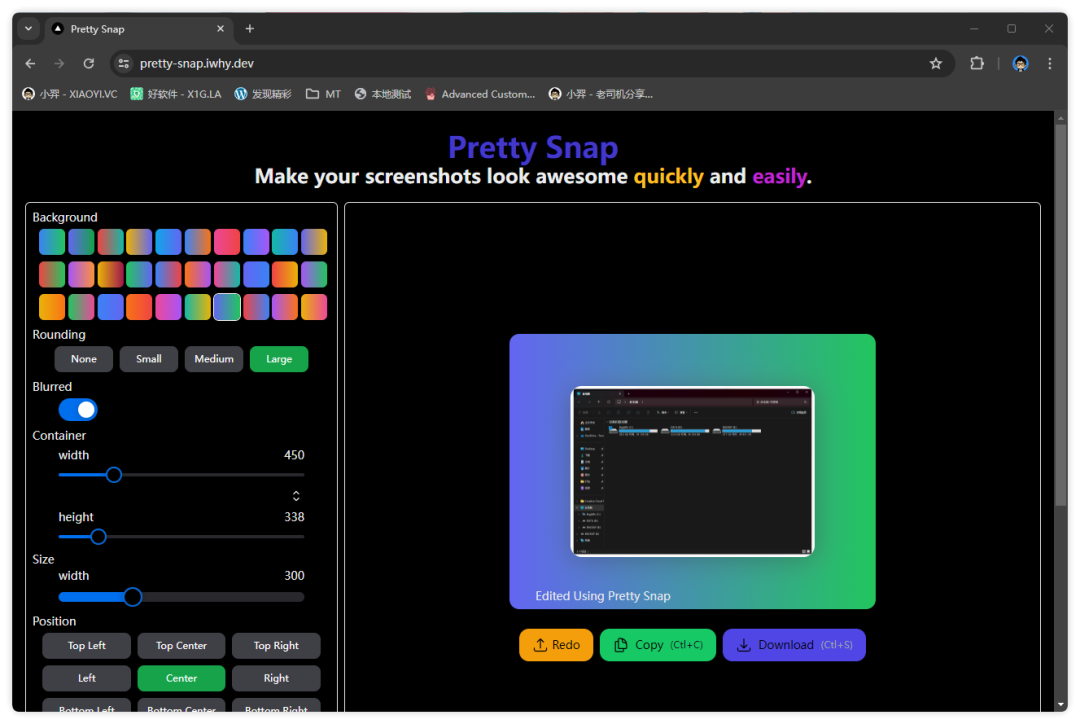Click the orange Redo button
This screenshot has width=1080, height=724.
coord(556,645)
